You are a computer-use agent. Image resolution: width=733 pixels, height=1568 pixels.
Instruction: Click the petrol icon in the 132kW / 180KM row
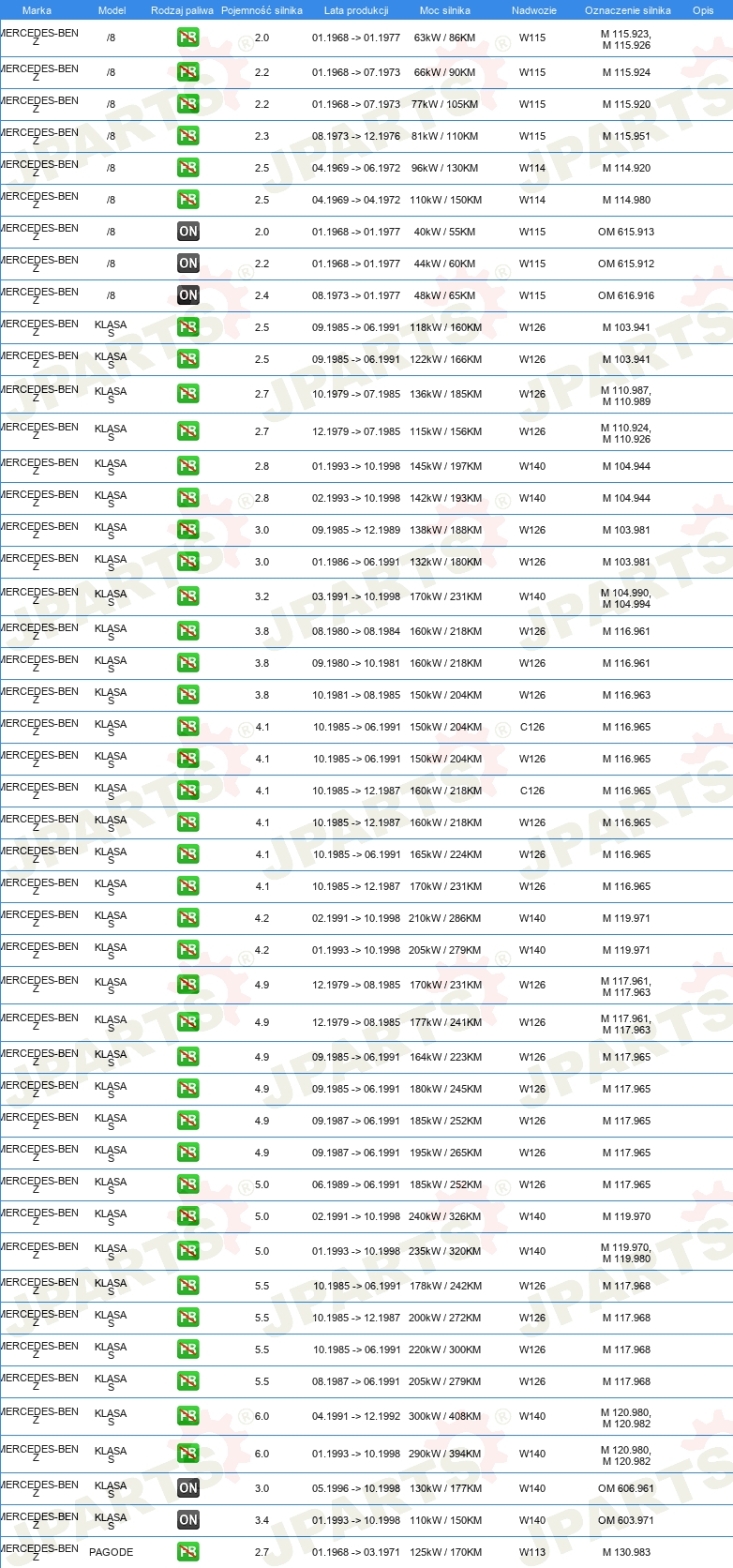click(x=188, y=562)
